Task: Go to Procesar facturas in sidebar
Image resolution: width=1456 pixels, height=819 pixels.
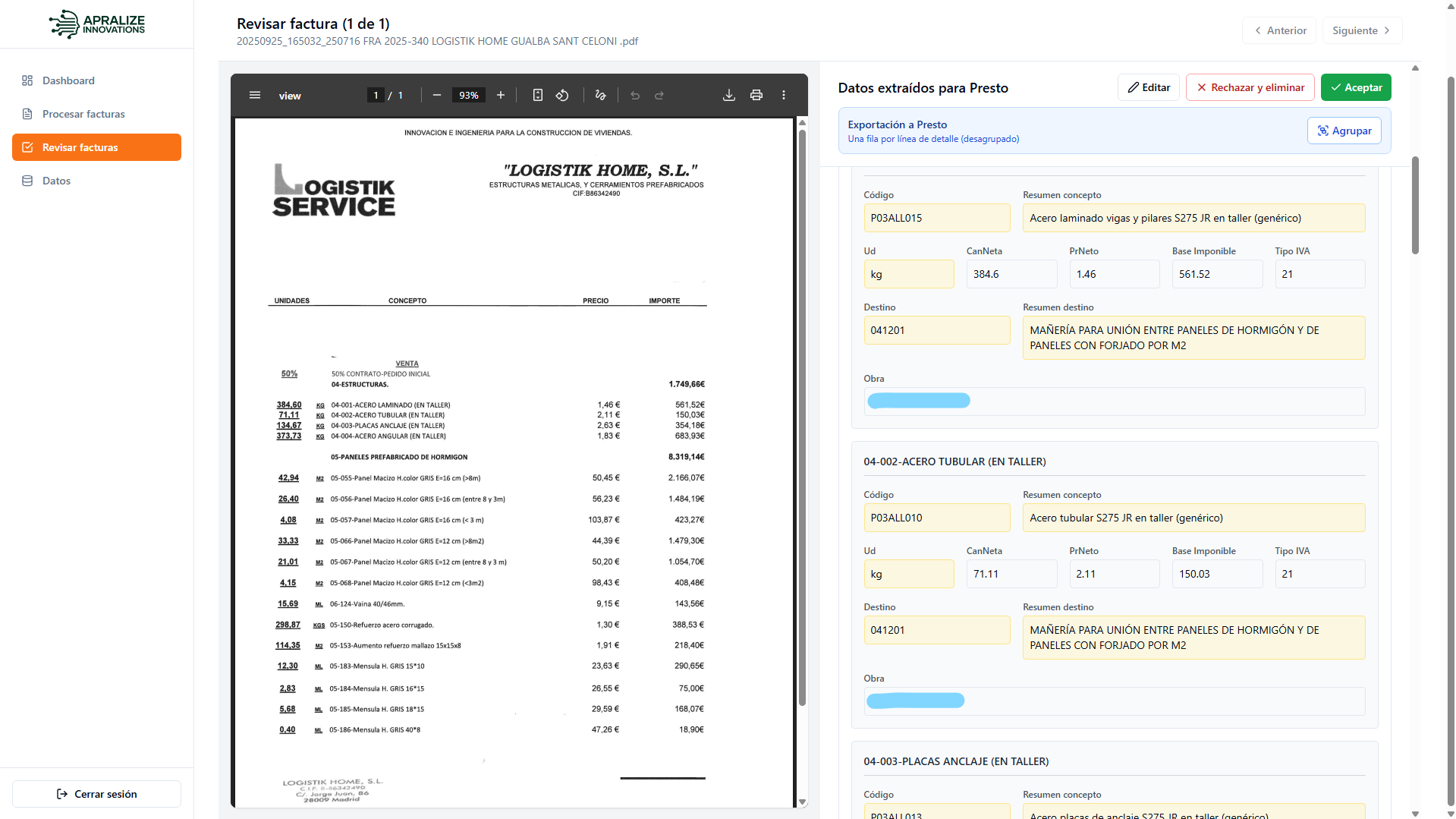Action: click(96, 114)
